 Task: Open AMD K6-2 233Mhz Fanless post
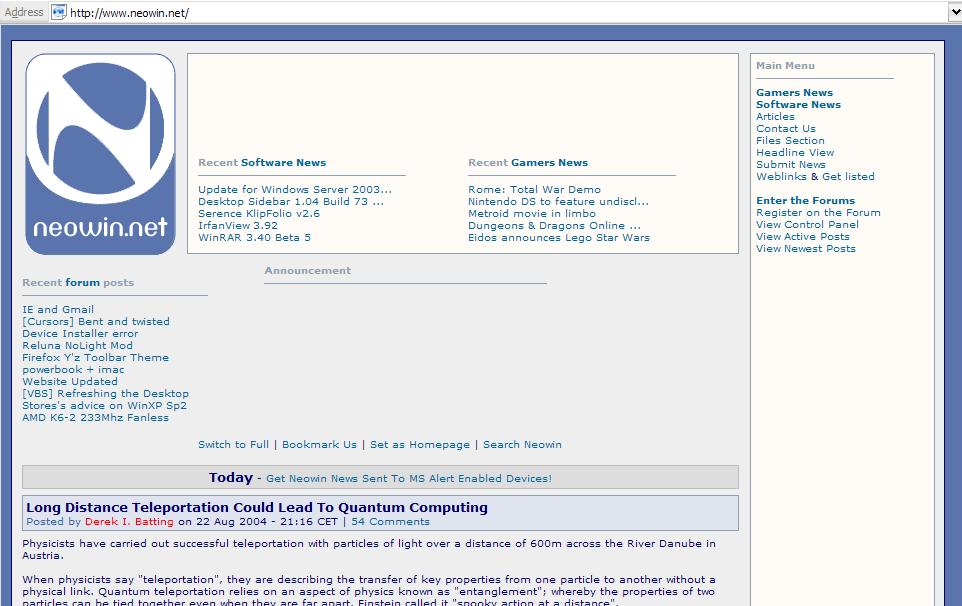point(95,418)
